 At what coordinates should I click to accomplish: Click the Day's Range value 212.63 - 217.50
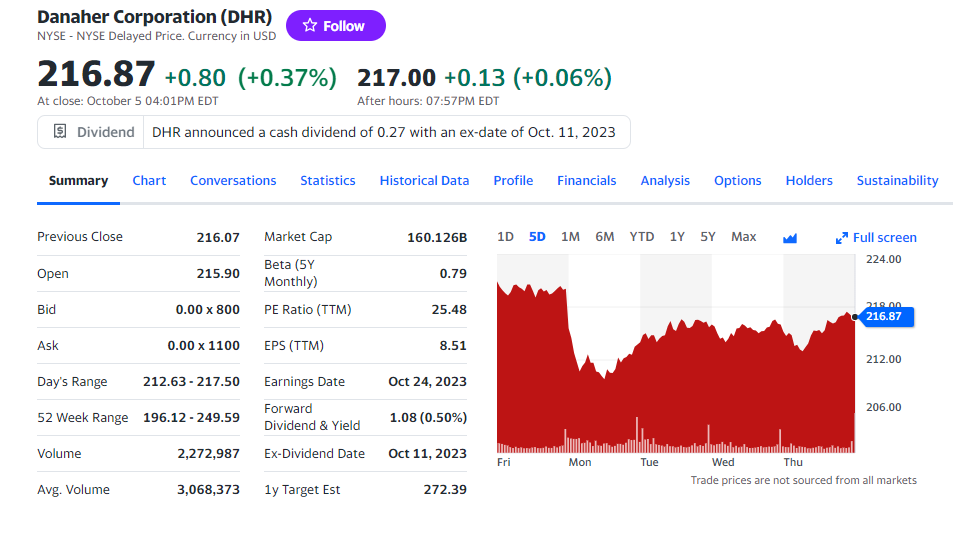(191, 381)
